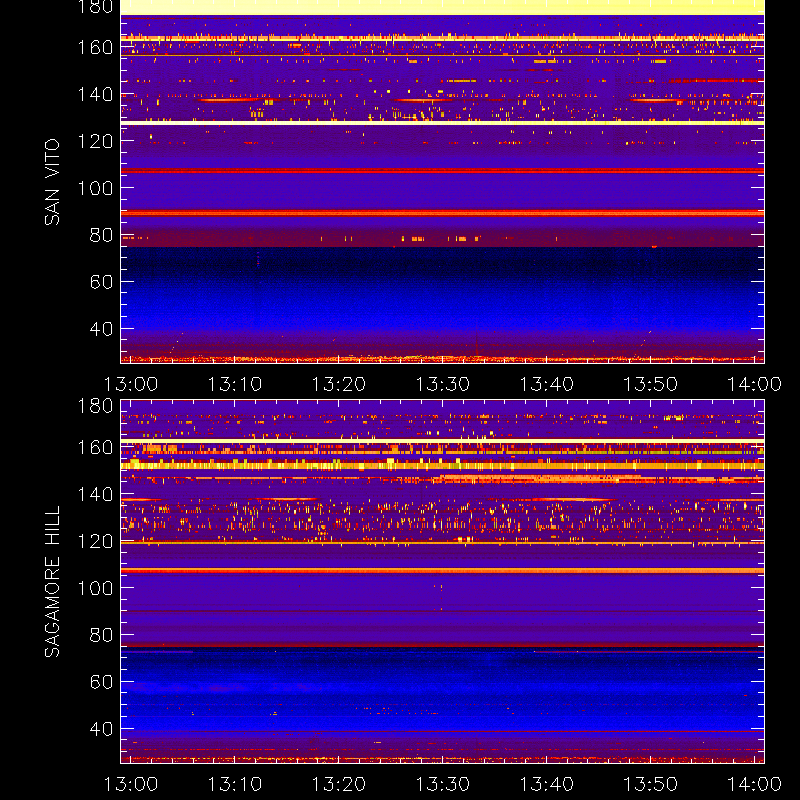Click 13:50 time label under Sagamore Hill plot
Viewport: 800px width, 800px height.
[651, 784]
